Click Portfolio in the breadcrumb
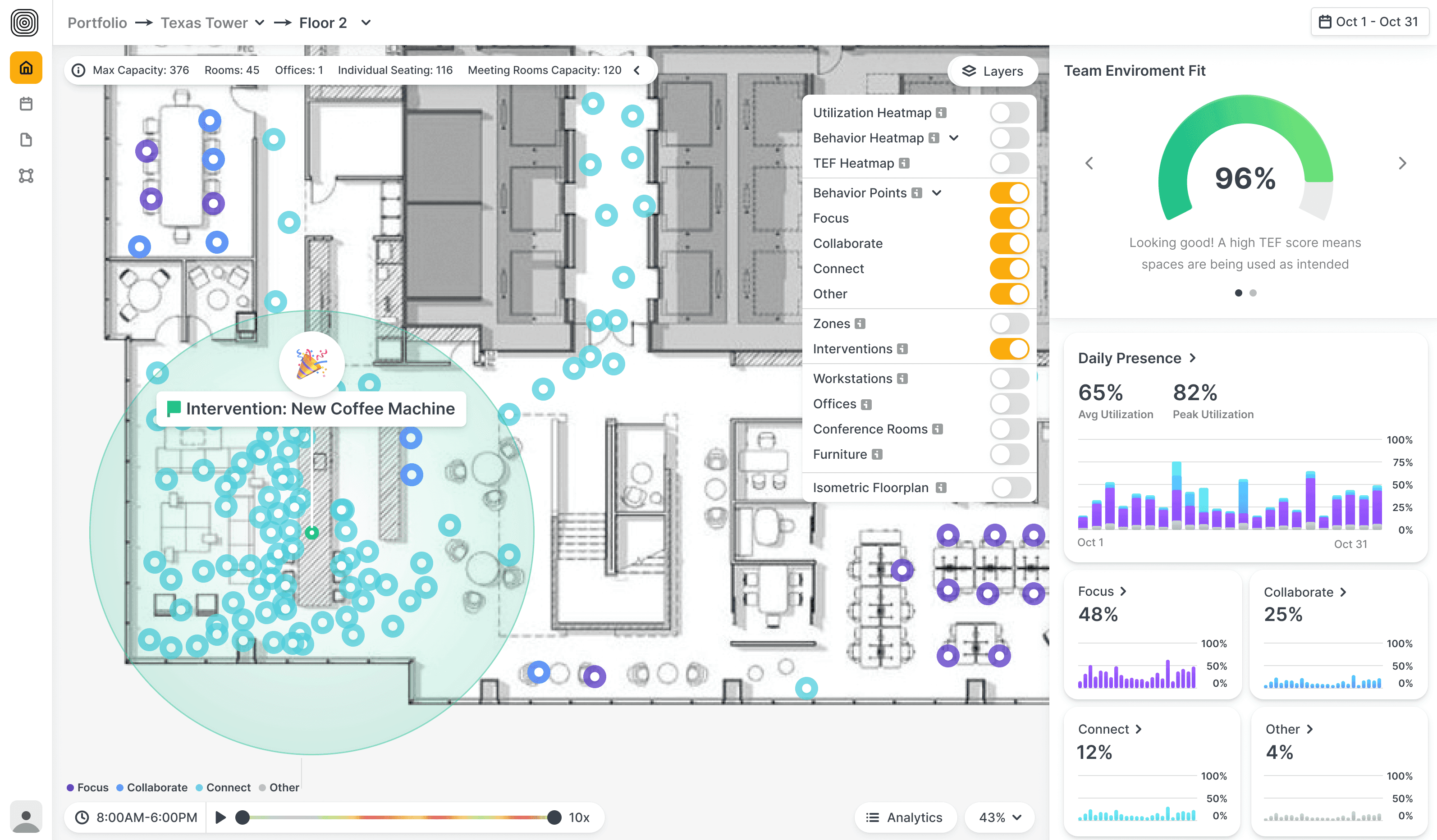The height and width of the screenshot is (840, 1437). [97, 23]
